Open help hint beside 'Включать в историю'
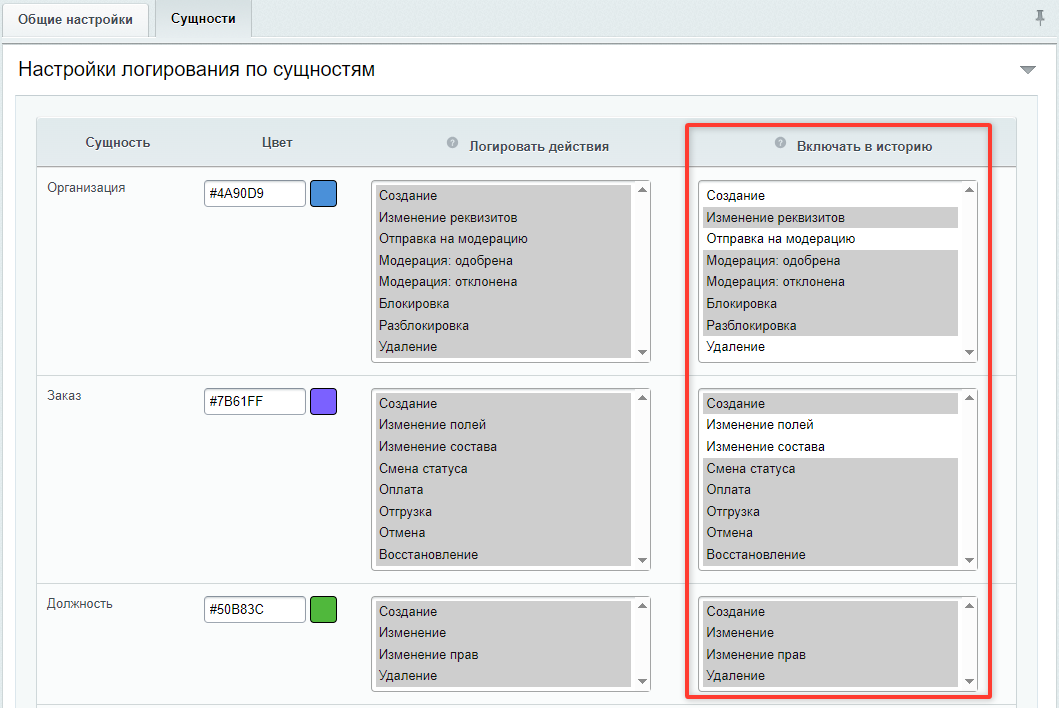 780,143
